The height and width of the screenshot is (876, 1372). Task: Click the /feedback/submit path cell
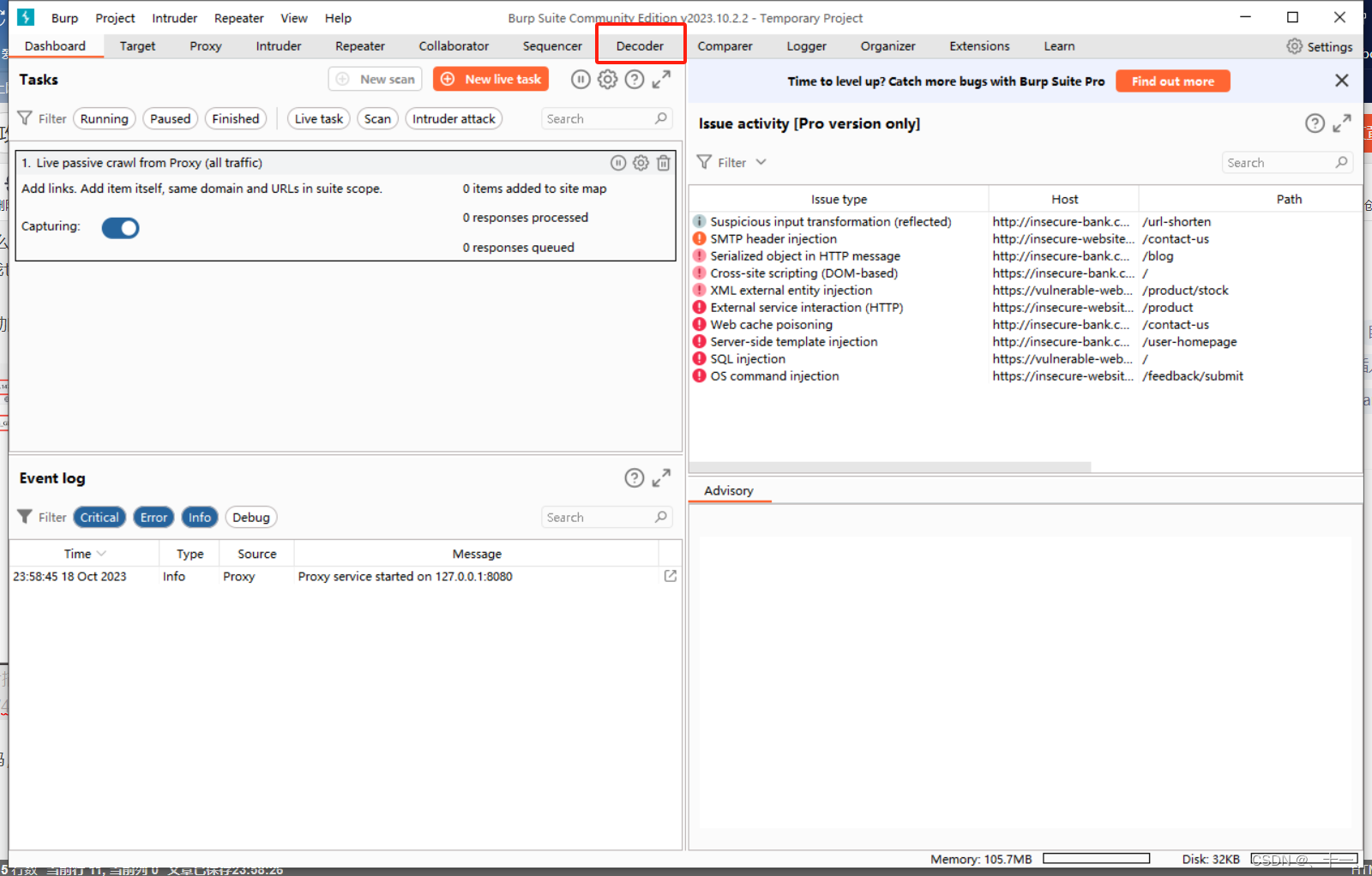(1193, 375)
